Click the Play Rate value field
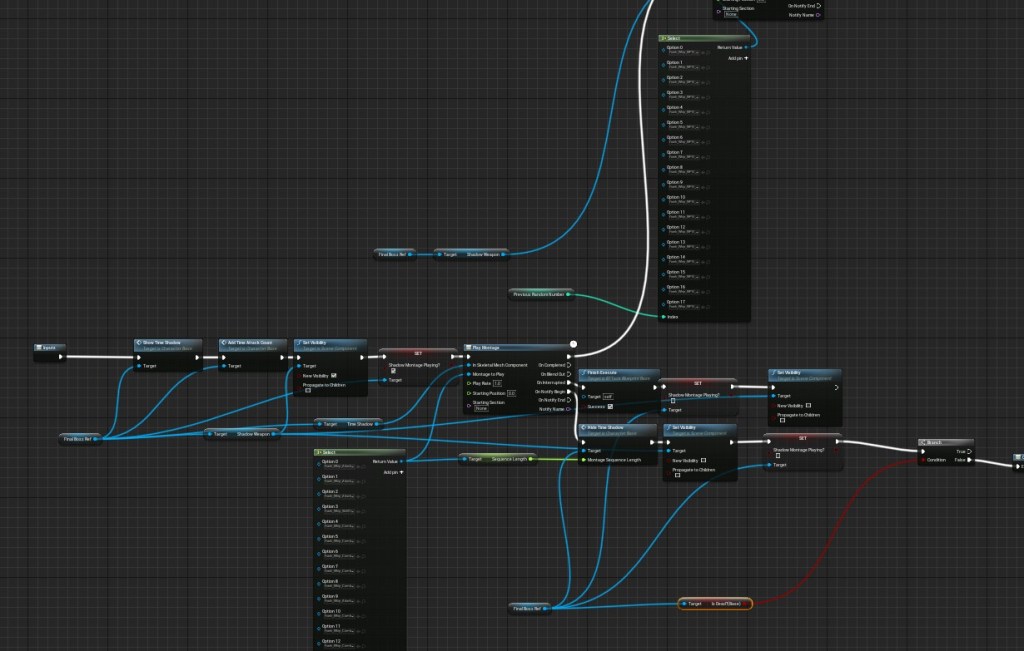 pyautogui.click(x=497, y=383)
